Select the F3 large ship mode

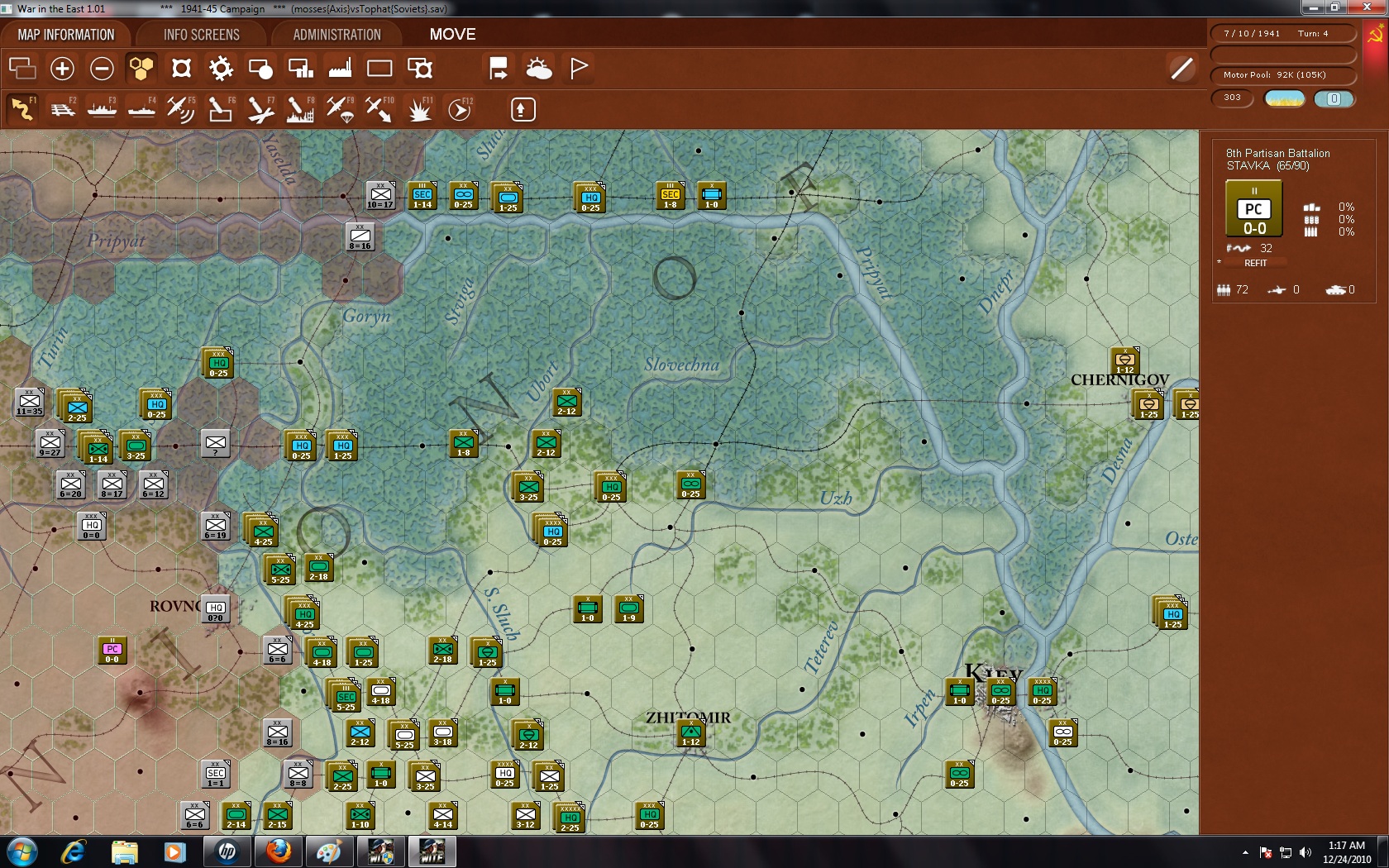click(102, 108)
